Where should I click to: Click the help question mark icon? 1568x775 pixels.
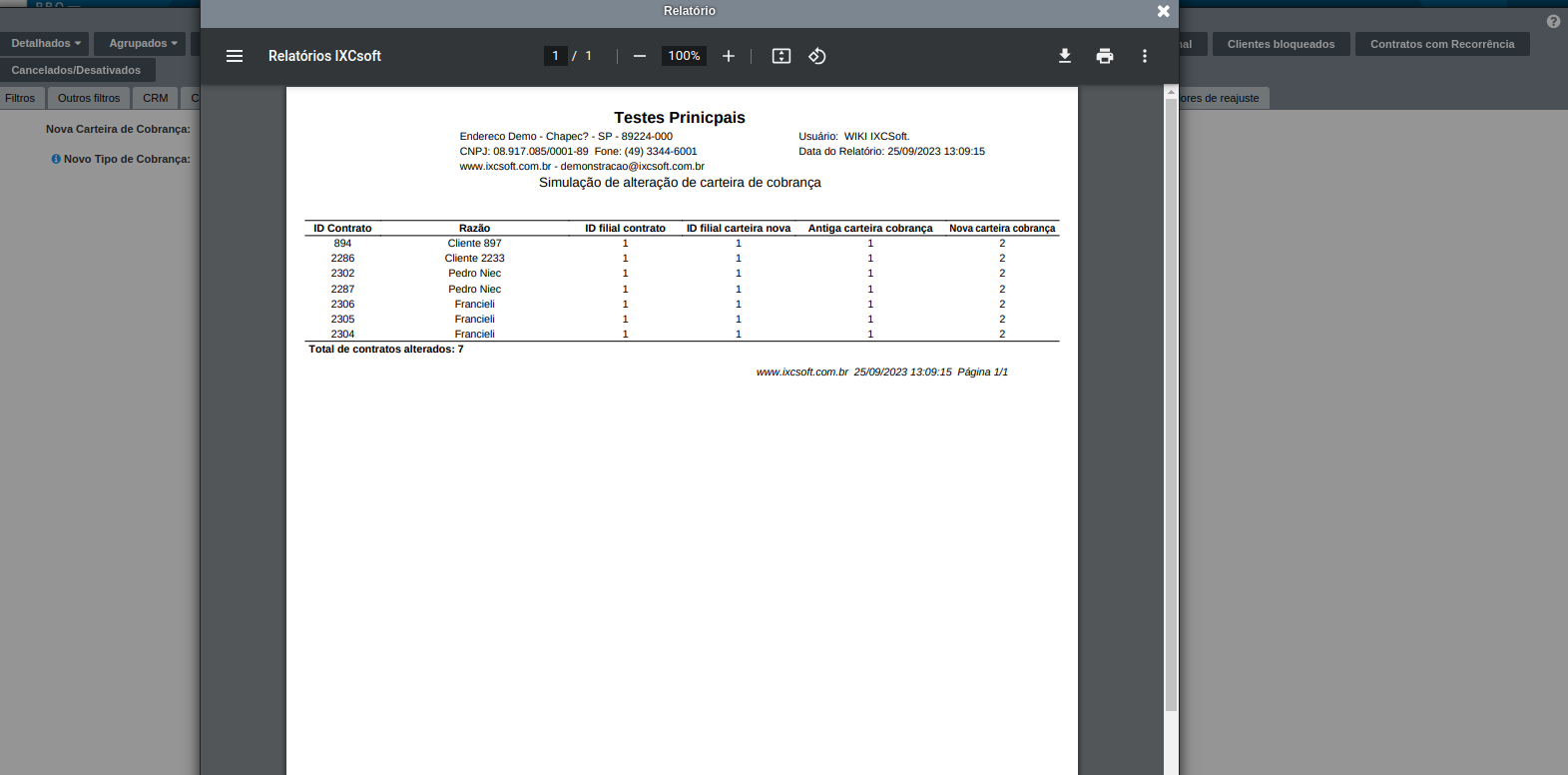(1553, 21)
